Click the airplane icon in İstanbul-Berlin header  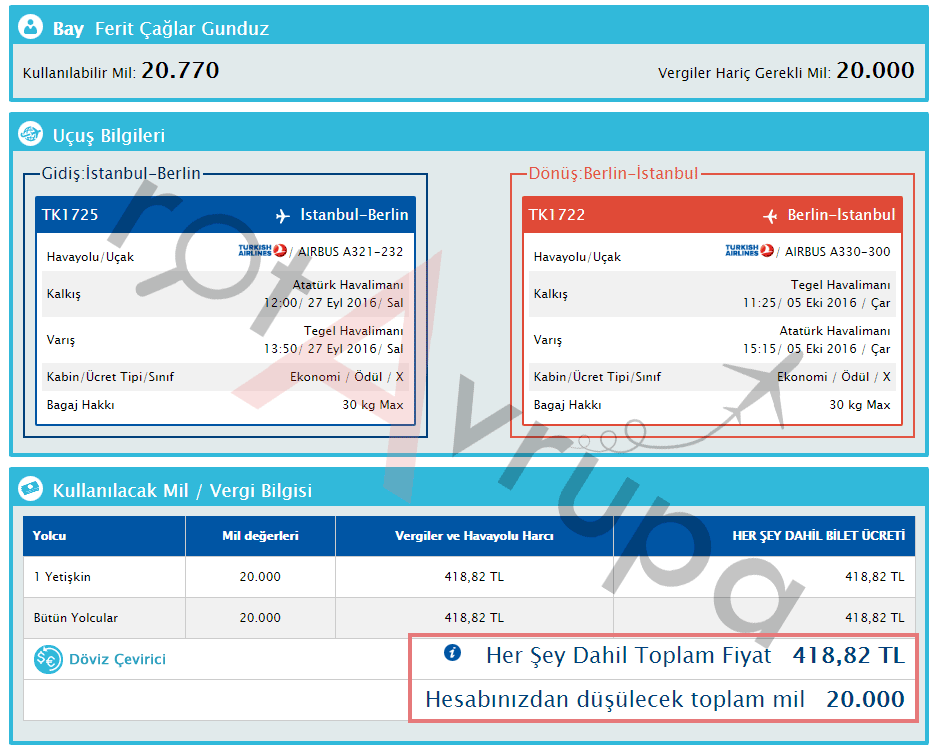[282, 215]
